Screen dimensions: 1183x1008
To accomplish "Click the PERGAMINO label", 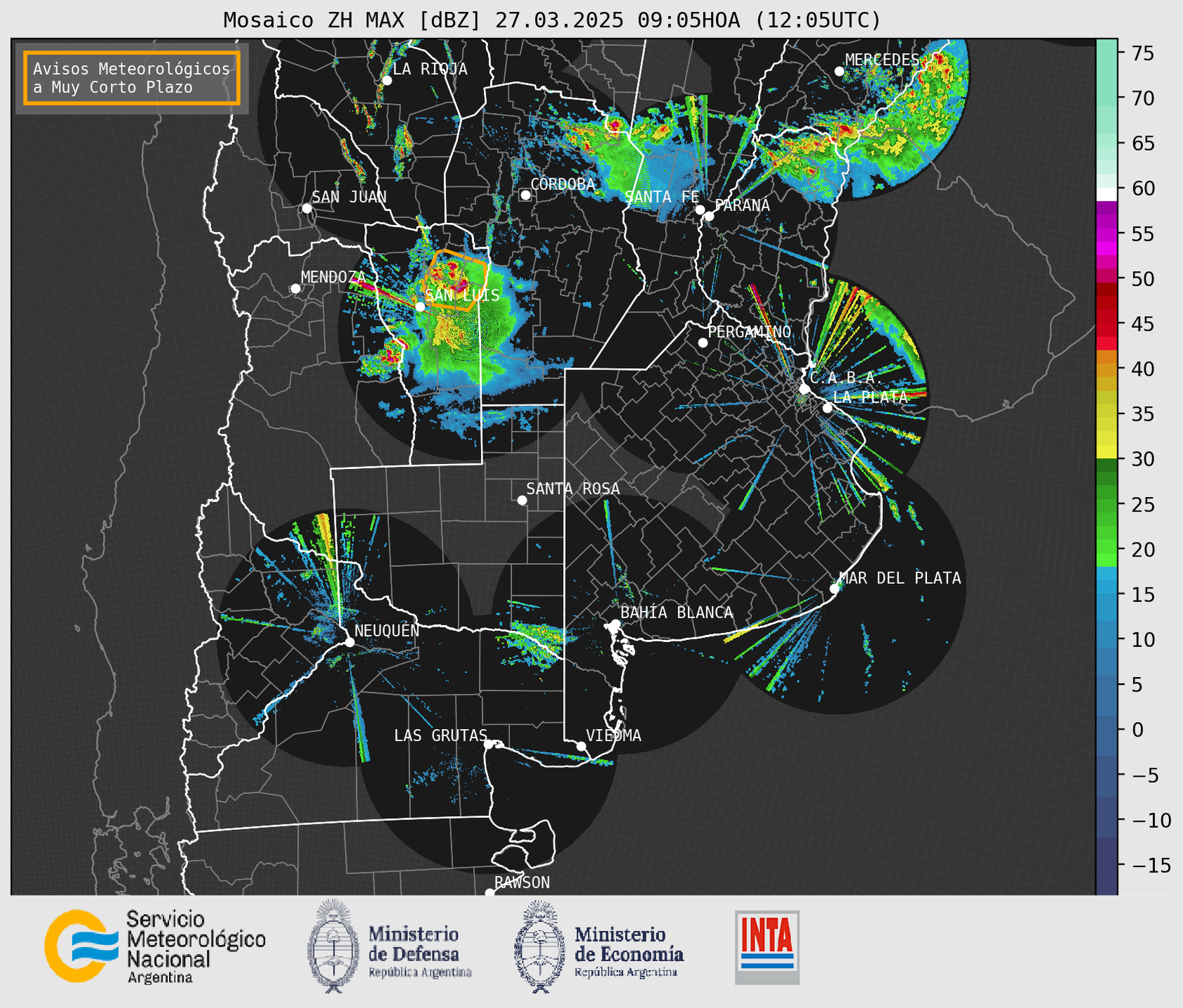I will tap(749, 332).
